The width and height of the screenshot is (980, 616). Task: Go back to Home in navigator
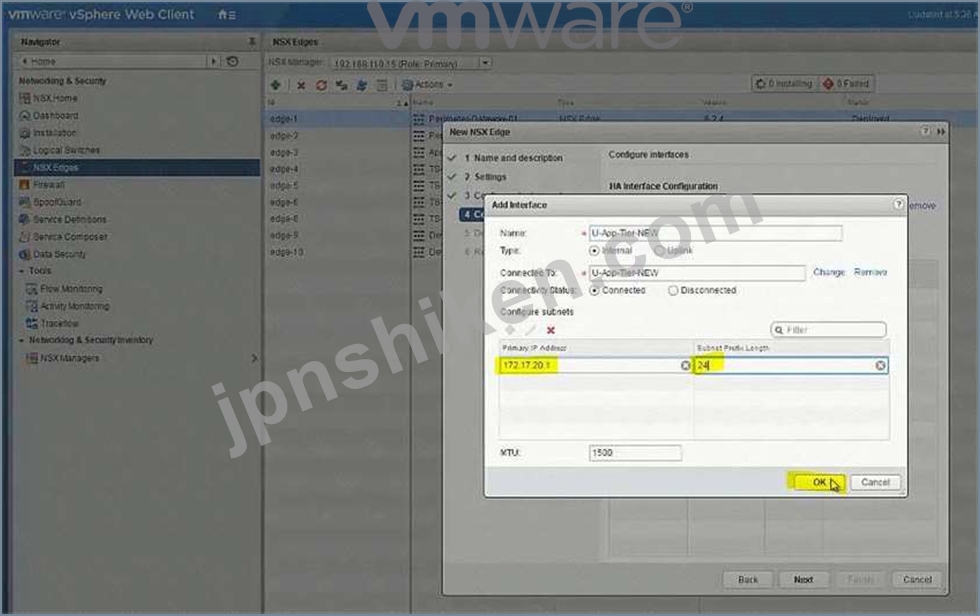pyautogui.click(x=39, y=61)
